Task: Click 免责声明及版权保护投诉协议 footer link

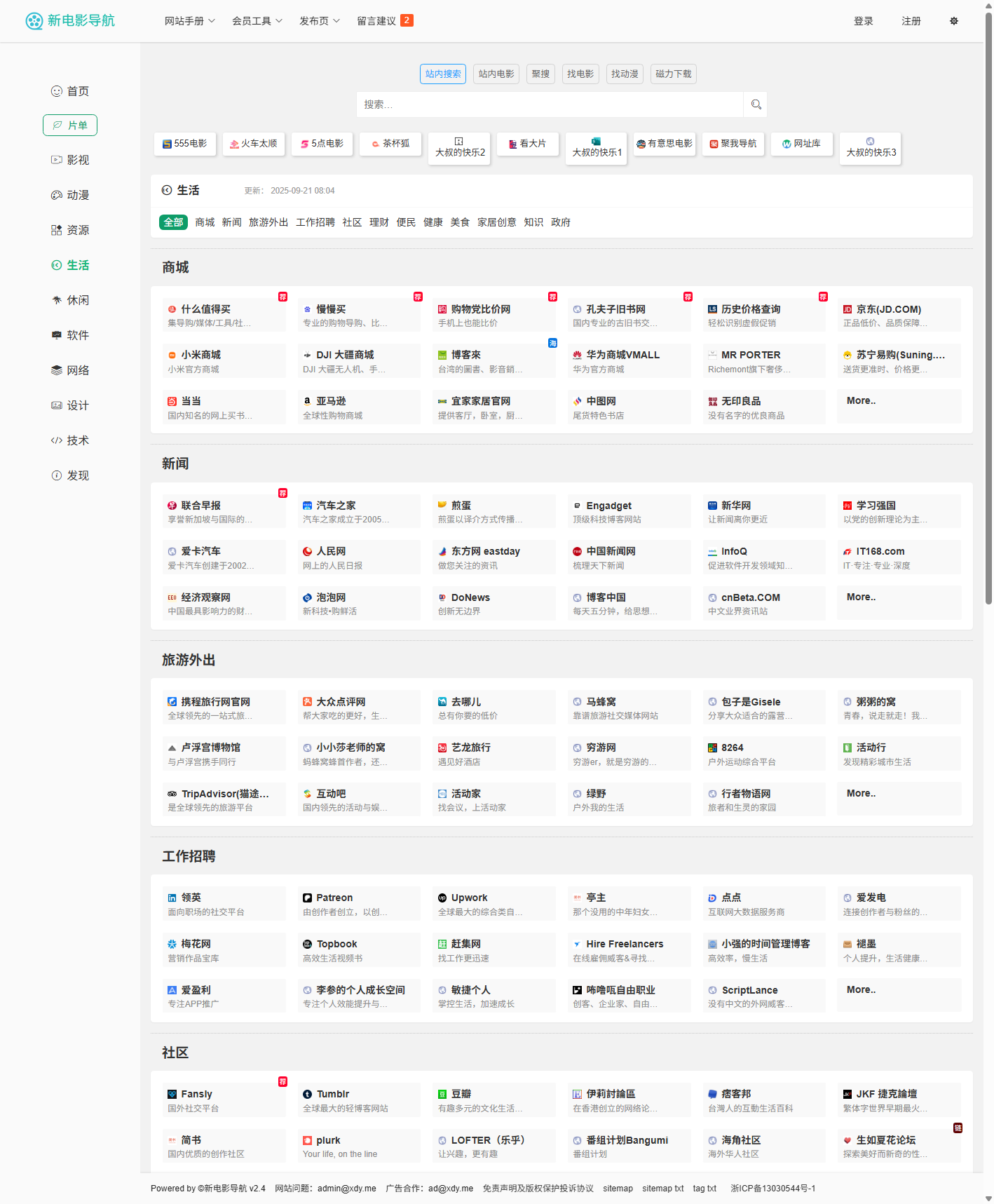Action: (538, 1189)
